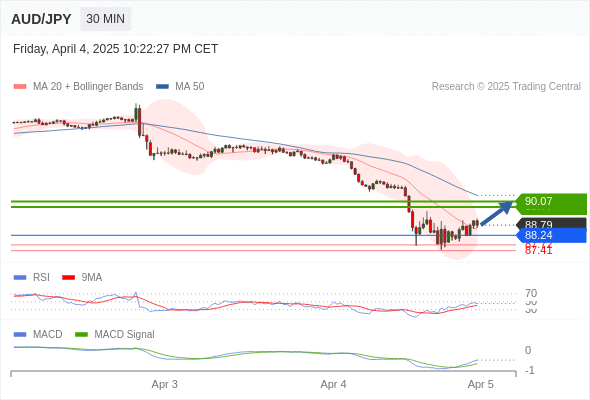This screenshot has width=590, height=400.
Task: Click the Apr 4 date marker
Action: tap(333, 385)
